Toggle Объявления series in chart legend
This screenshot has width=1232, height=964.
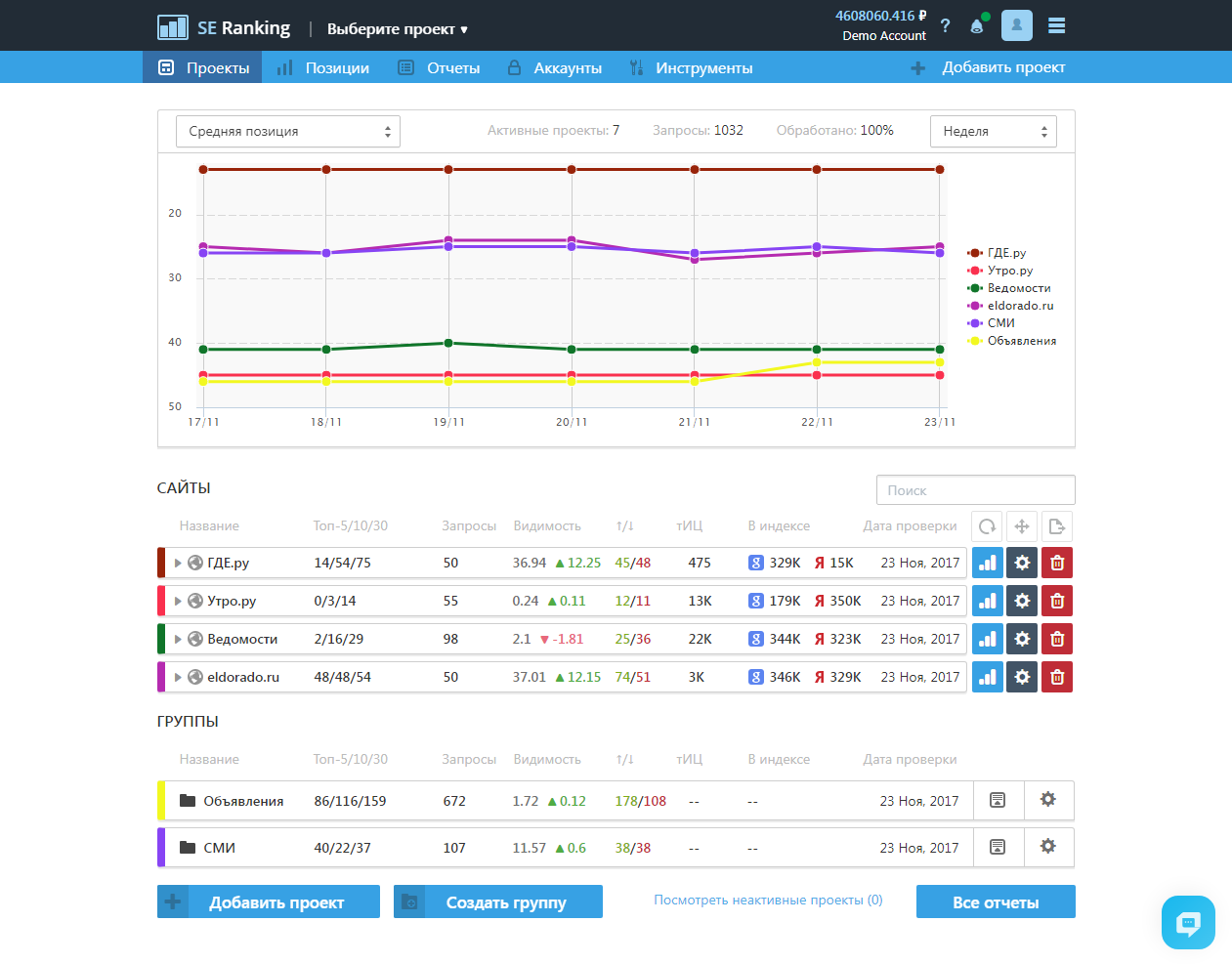point(1020,341)
